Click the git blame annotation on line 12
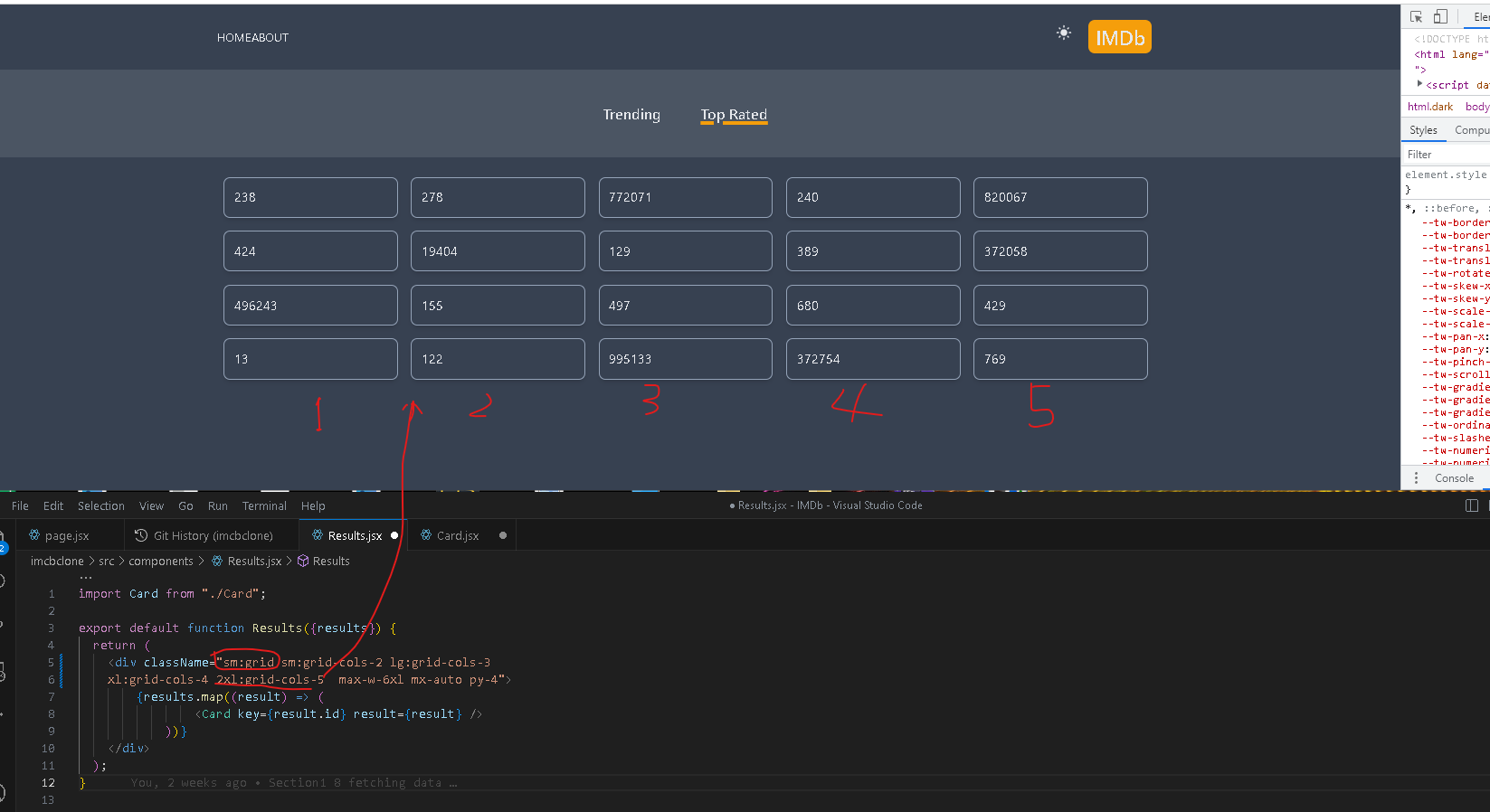Viewport: 1490px width, 812px height. [x=294, y=783]
